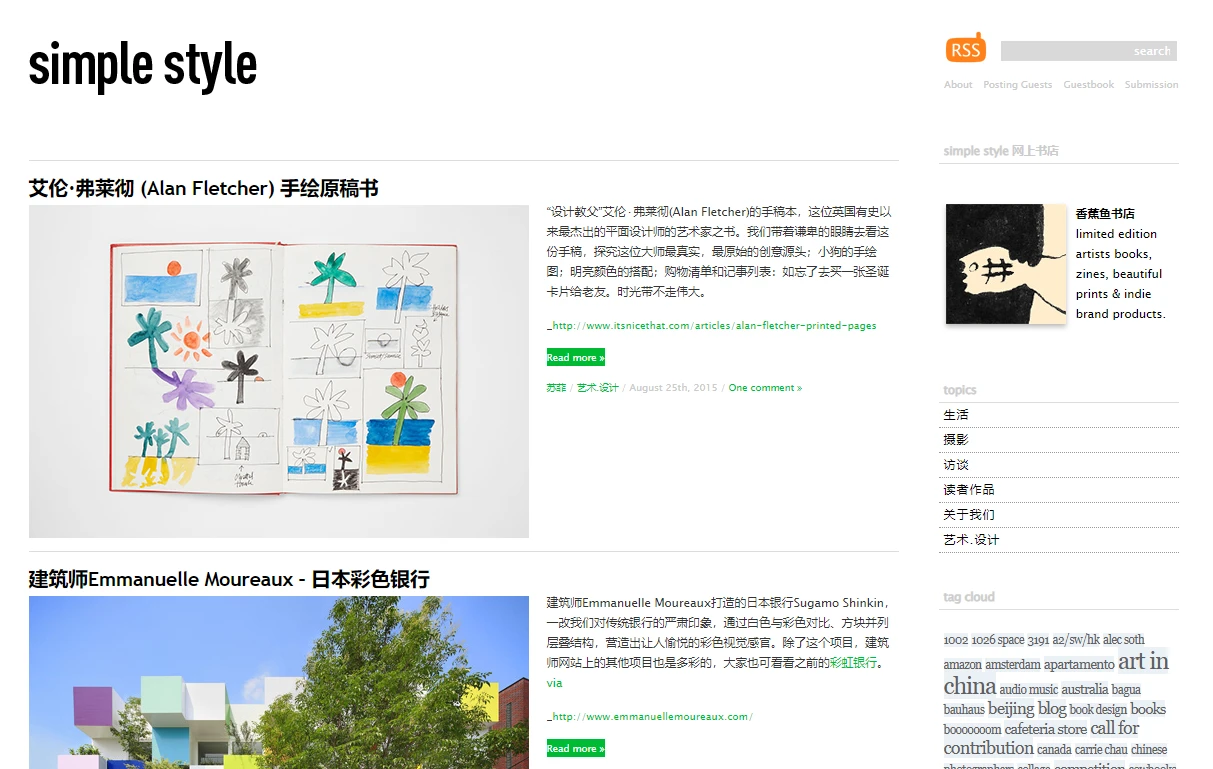Click the simple style site logo
This screenshot has width=1213, height=769.
click(x=143, y=65)
